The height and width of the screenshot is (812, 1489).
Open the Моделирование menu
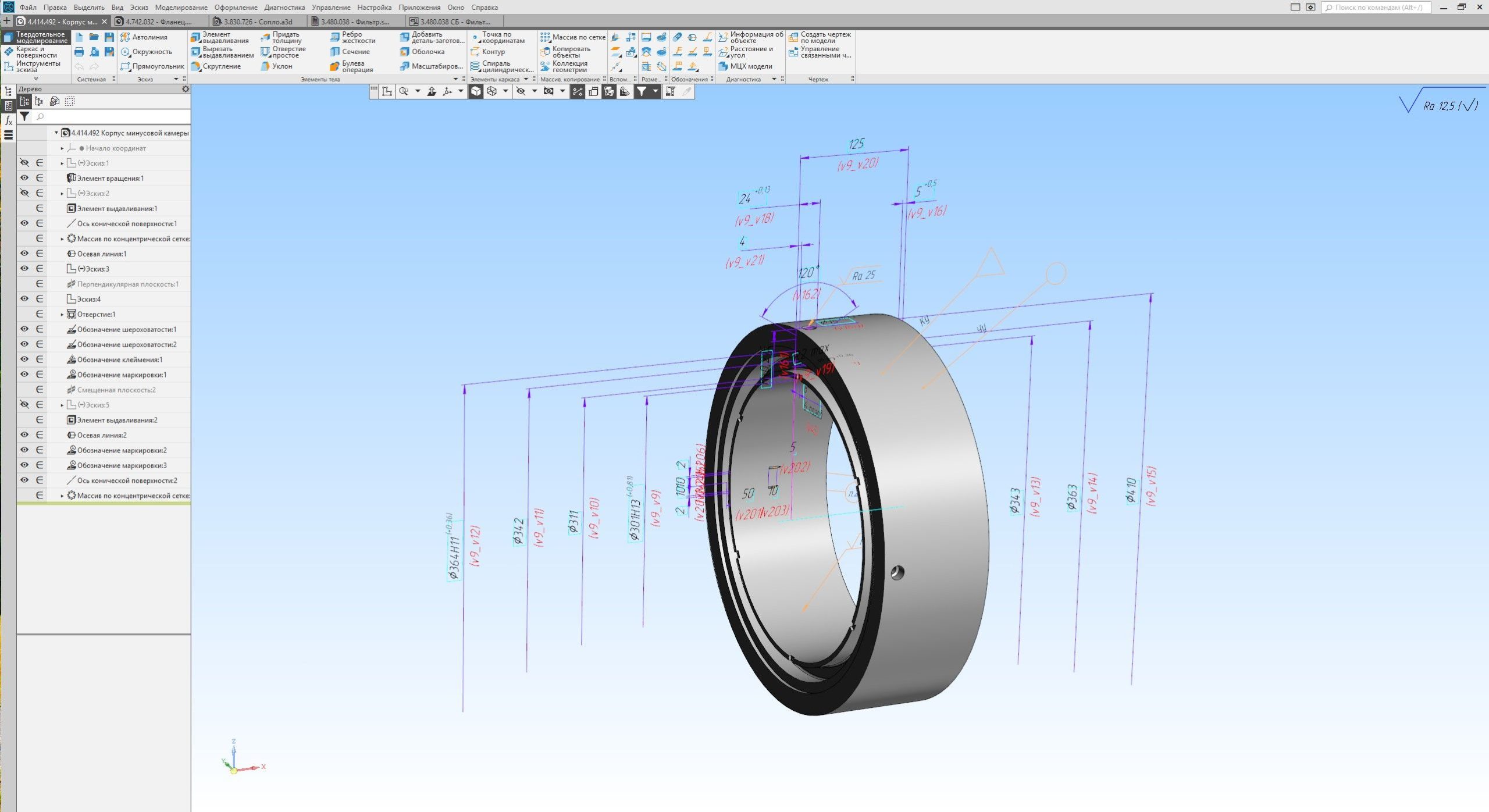[181, 8]
